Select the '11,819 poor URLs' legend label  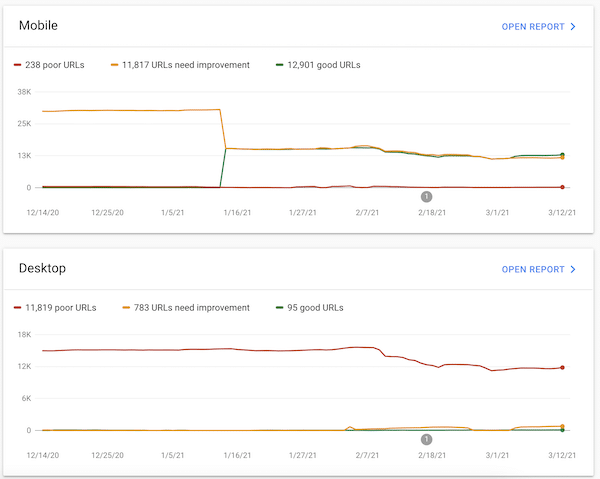point(60,308)
